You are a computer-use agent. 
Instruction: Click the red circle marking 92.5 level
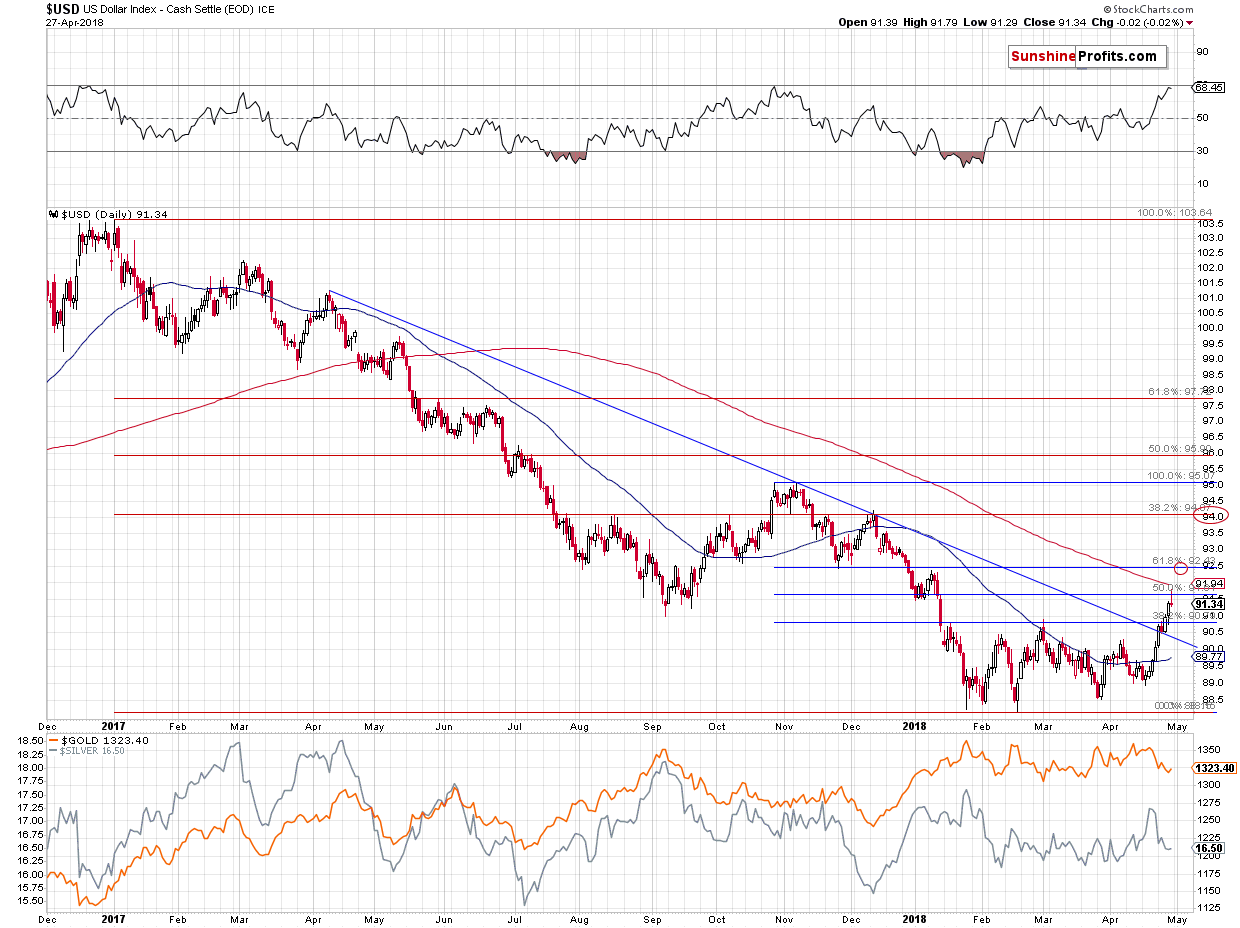[x=1180, y=568]
